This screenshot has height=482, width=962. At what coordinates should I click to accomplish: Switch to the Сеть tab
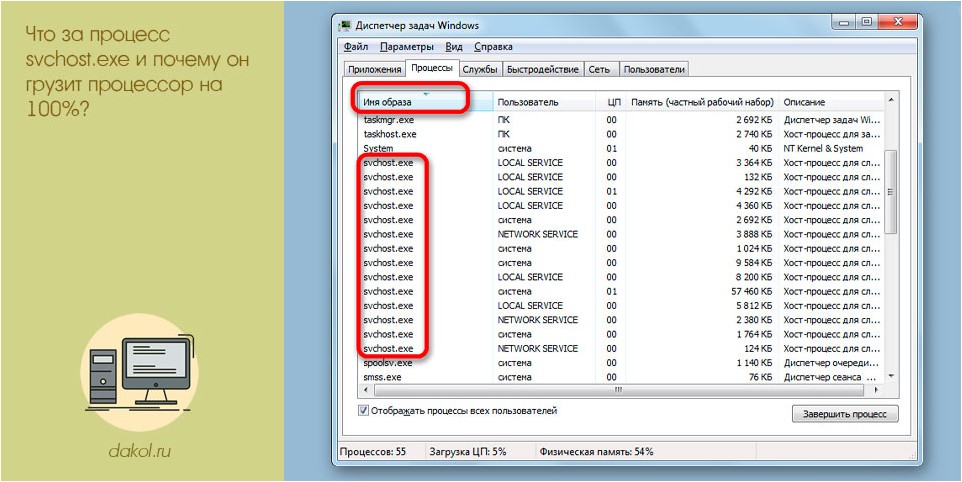(599, 69)
